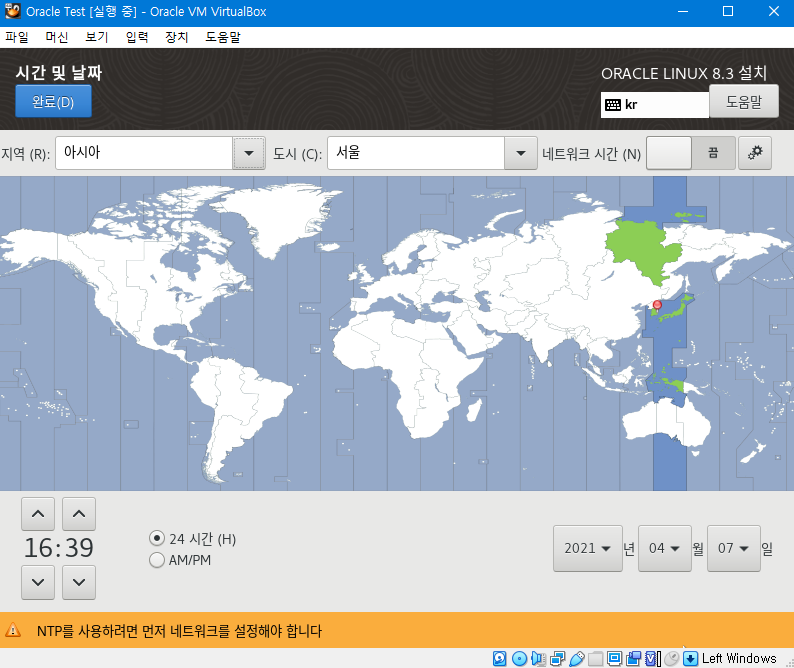The image size is (794, 668).
Task: Click the 시간 및 날짜 heading
Action: [x=59, y=72]
